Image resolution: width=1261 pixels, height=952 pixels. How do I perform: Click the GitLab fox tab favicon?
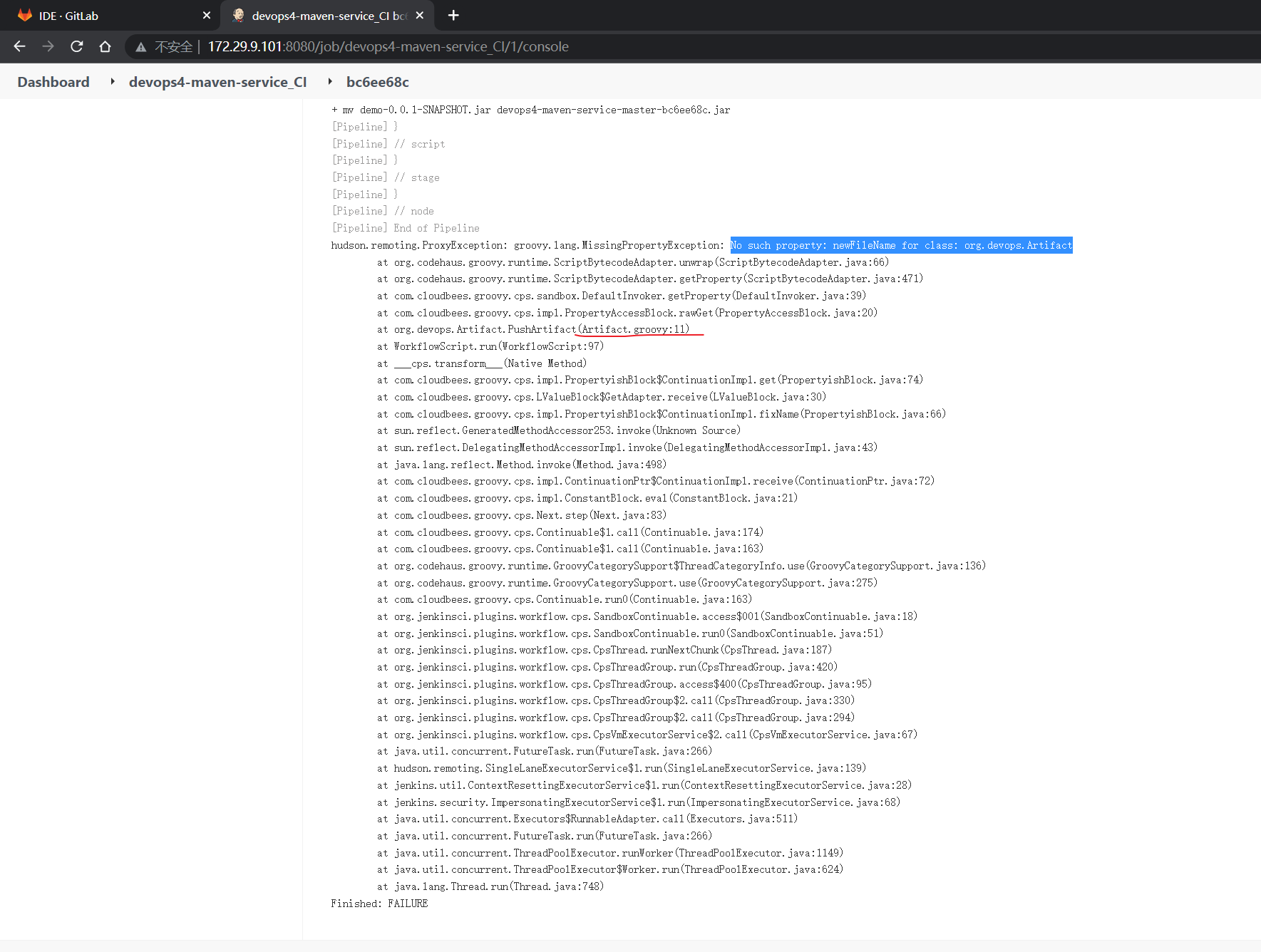point(25,16)
